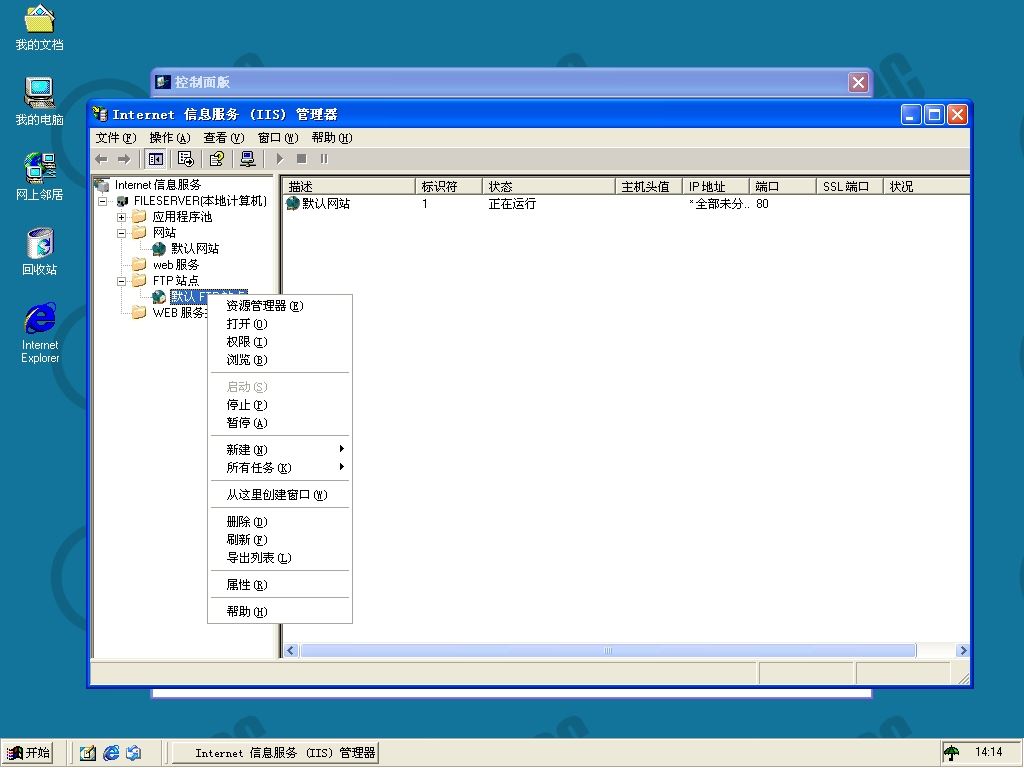The width and height of the screenshot is (1024, 768).
Task: Collapse the 网站 tree node
Action: [121, 233]
